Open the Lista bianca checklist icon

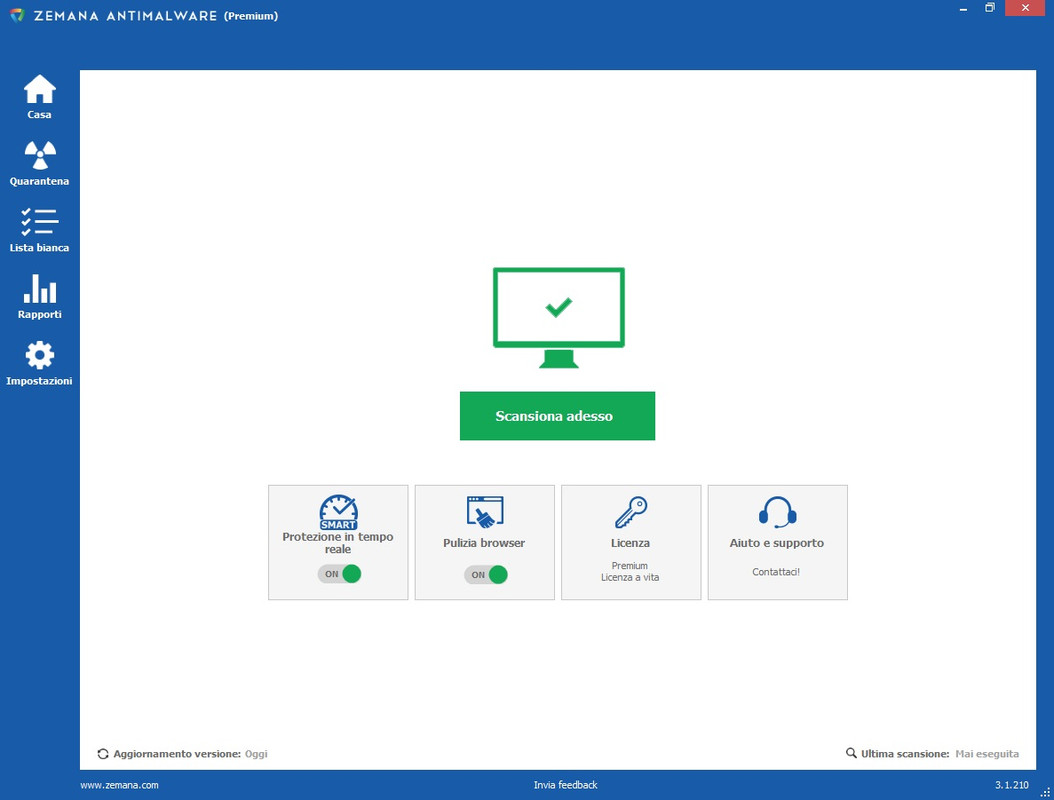(40, 222)
